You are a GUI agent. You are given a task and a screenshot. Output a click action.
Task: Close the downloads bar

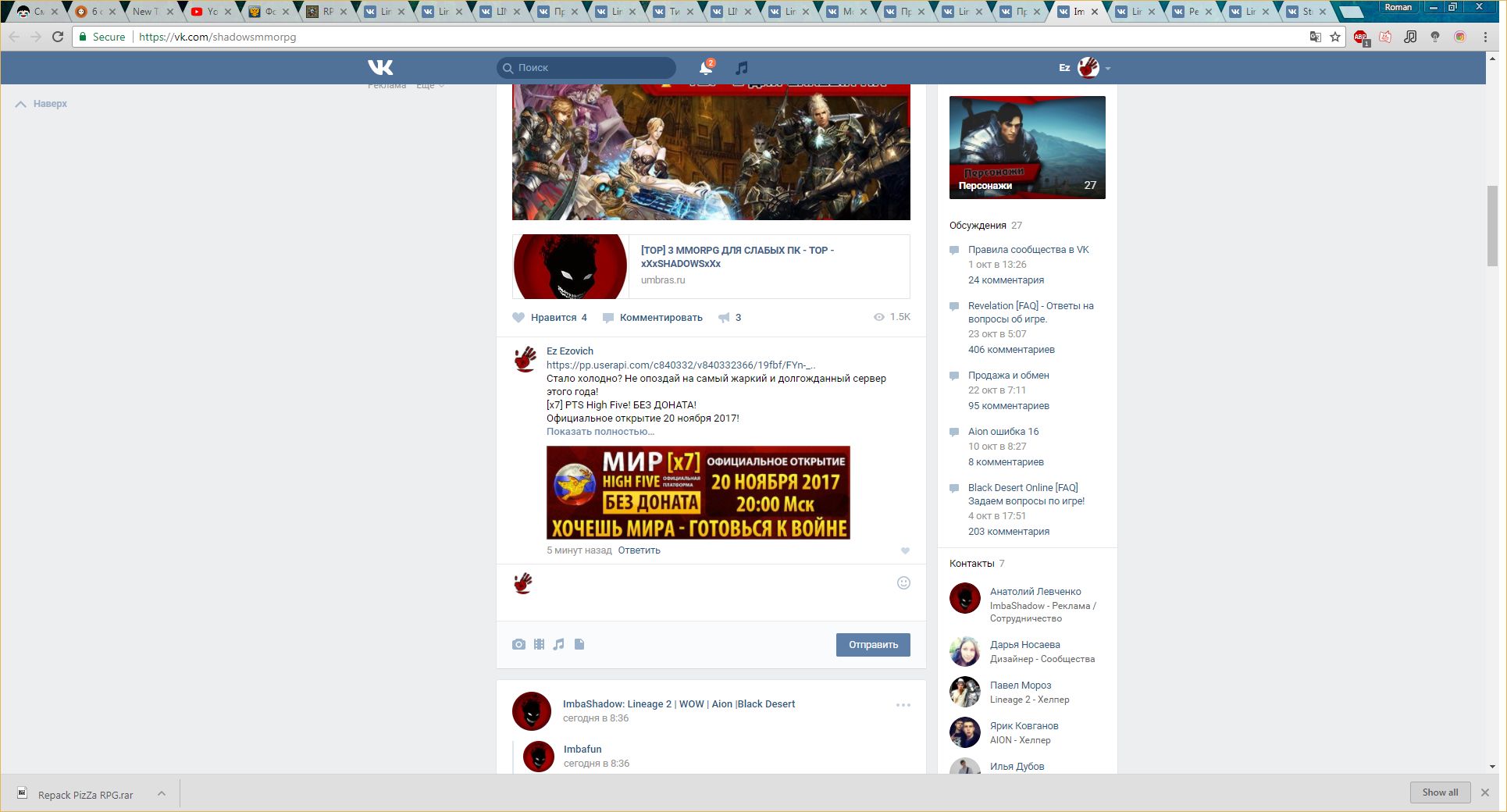point(1485,792)
